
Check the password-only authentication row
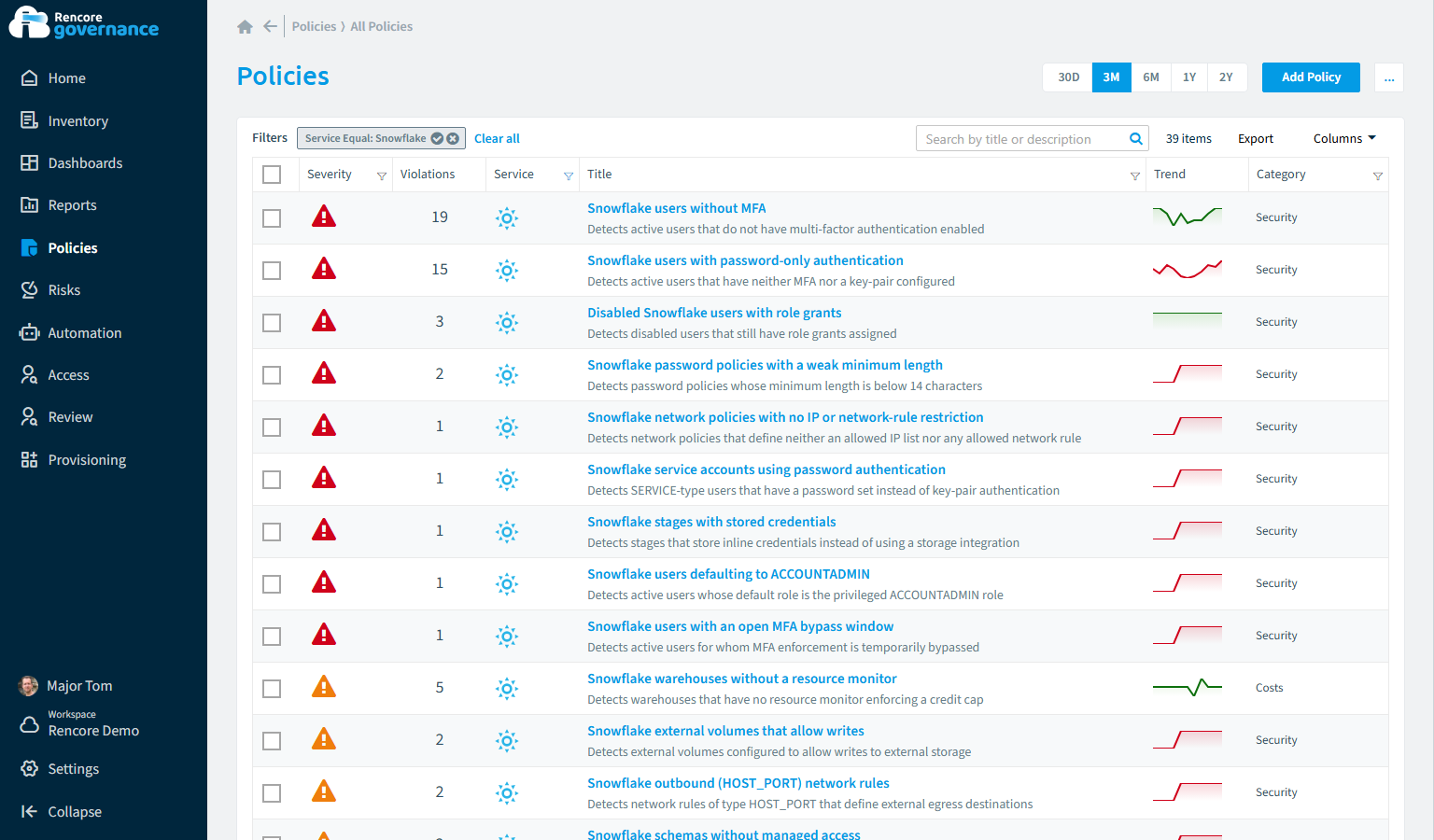pyautogui.click(x=272, y=271)
